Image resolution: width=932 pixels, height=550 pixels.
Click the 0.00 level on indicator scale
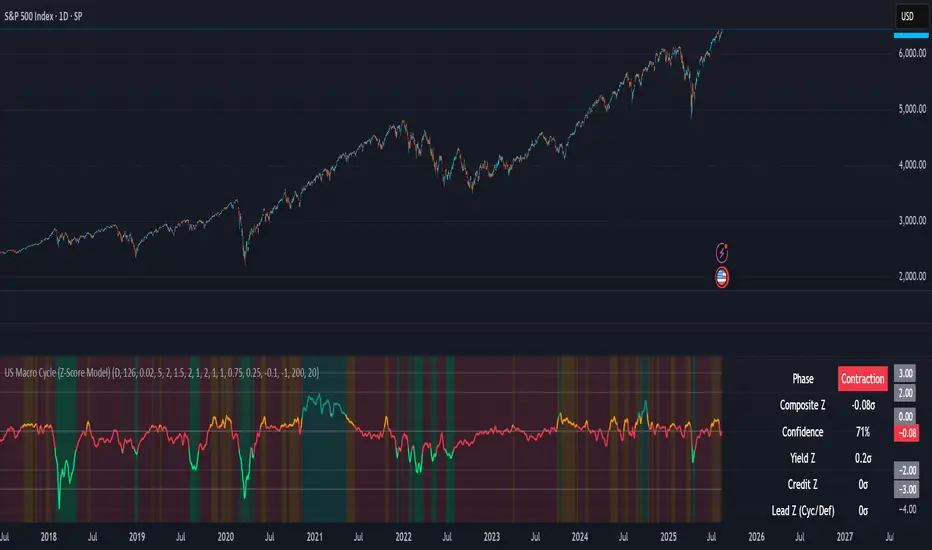(x=906, y=416)
